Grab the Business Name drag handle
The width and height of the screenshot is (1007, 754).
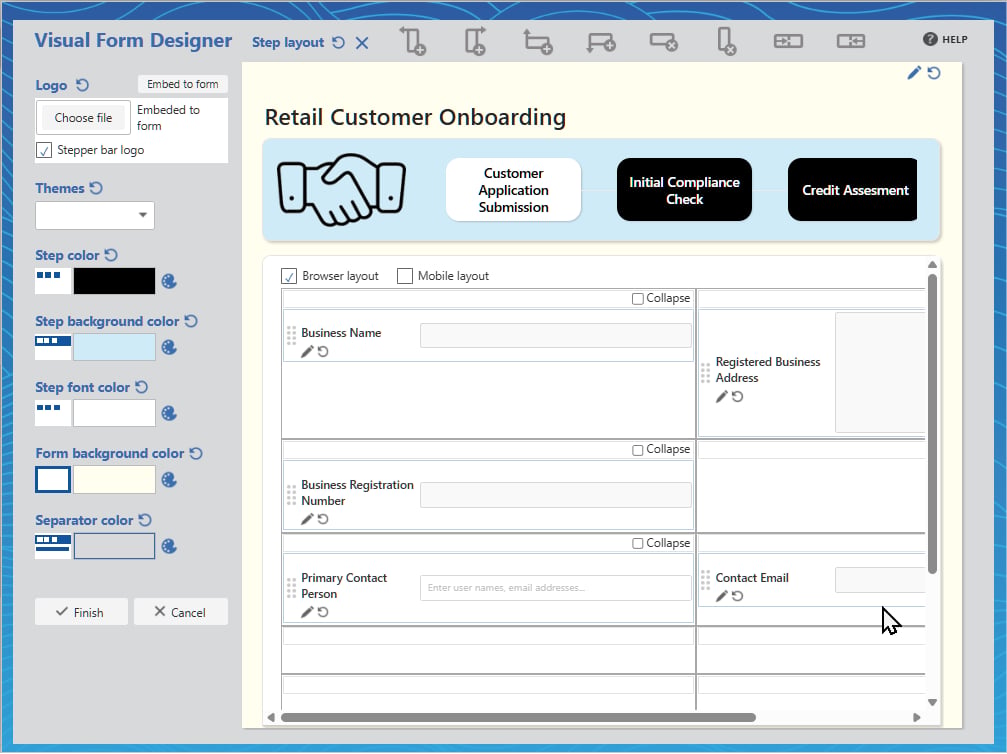point(291,335)
